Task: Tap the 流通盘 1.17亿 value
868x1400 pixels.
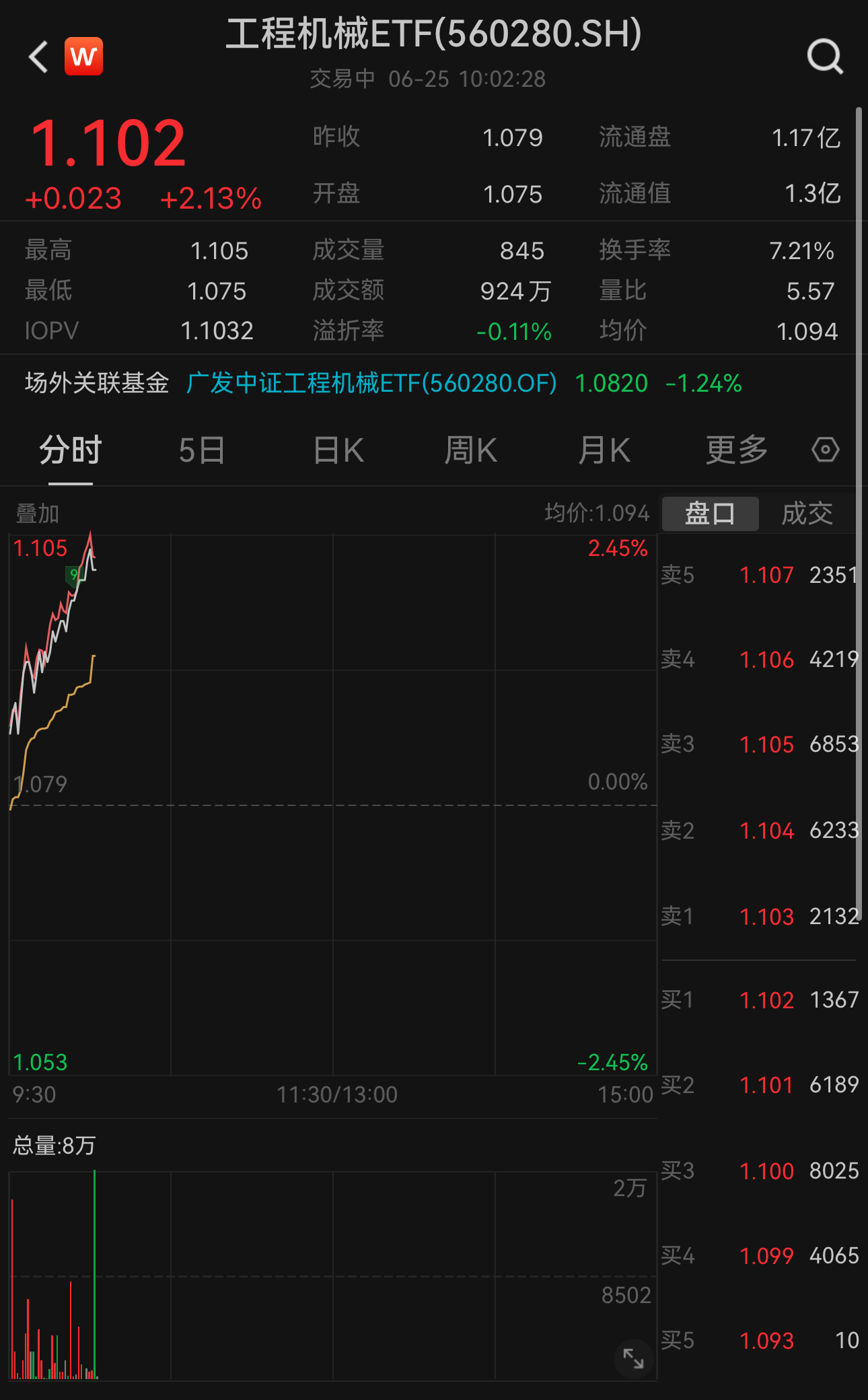Action: point(806,138)
